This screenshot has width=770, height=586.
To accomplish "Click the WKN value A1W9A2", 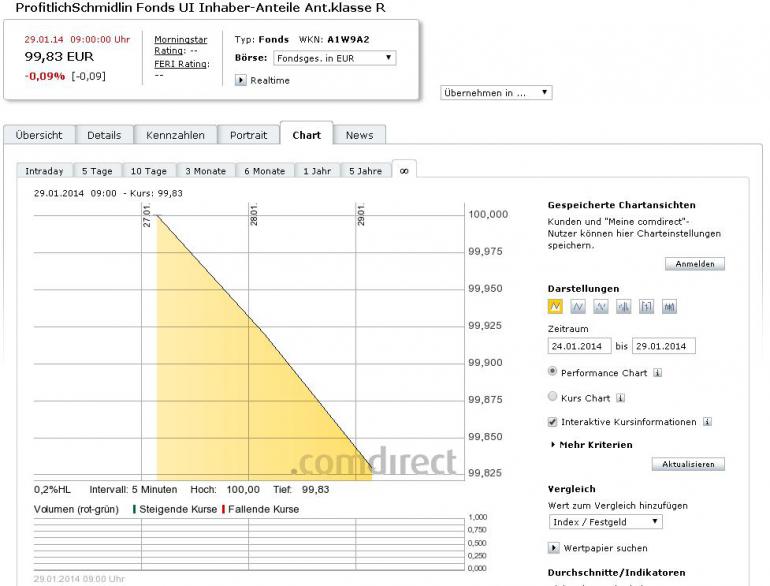I will 348,39.
